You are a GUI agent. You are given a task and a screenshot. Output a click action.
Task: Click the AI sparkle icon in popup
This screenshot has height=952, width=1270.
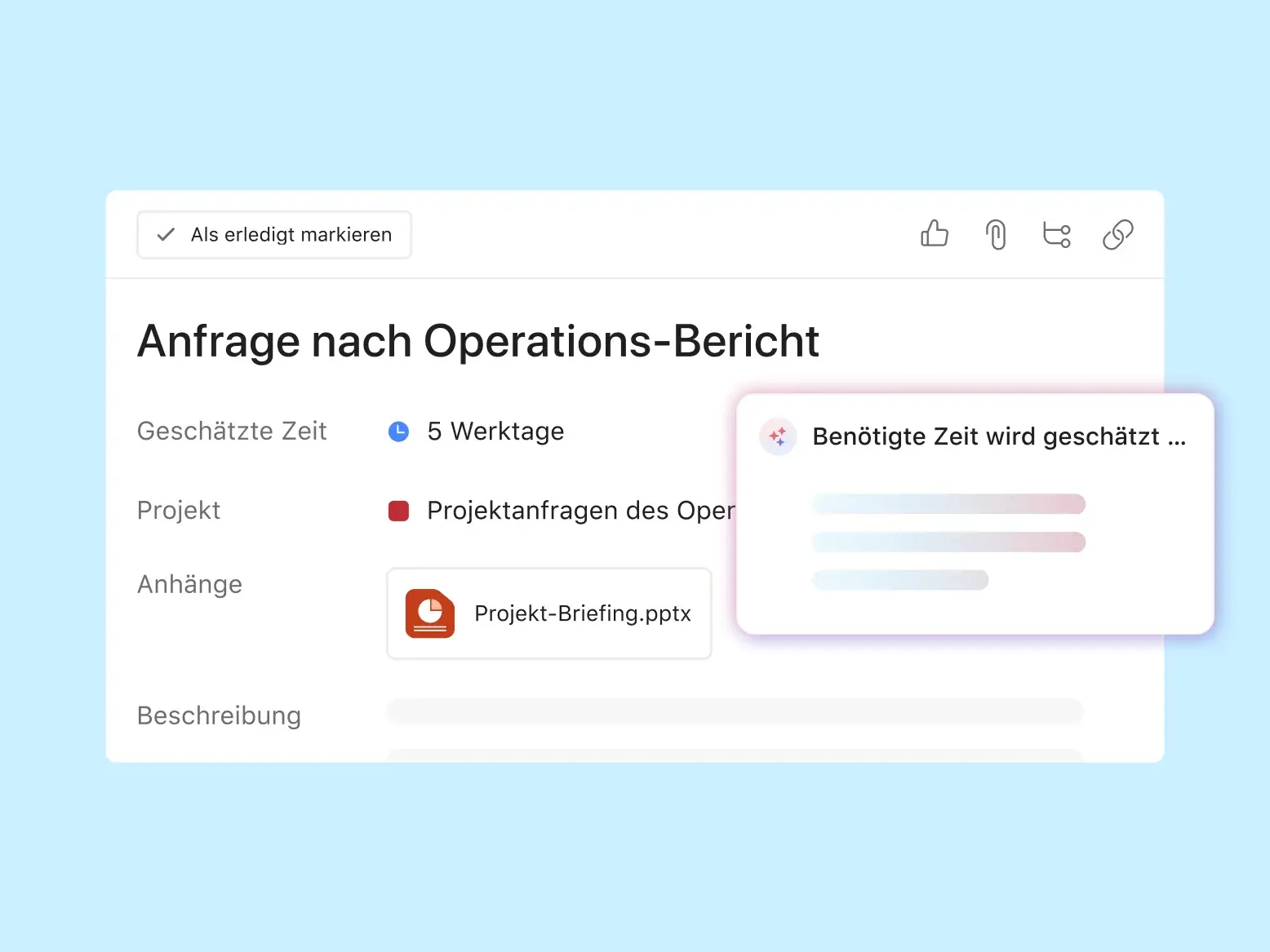pos(778,436)
